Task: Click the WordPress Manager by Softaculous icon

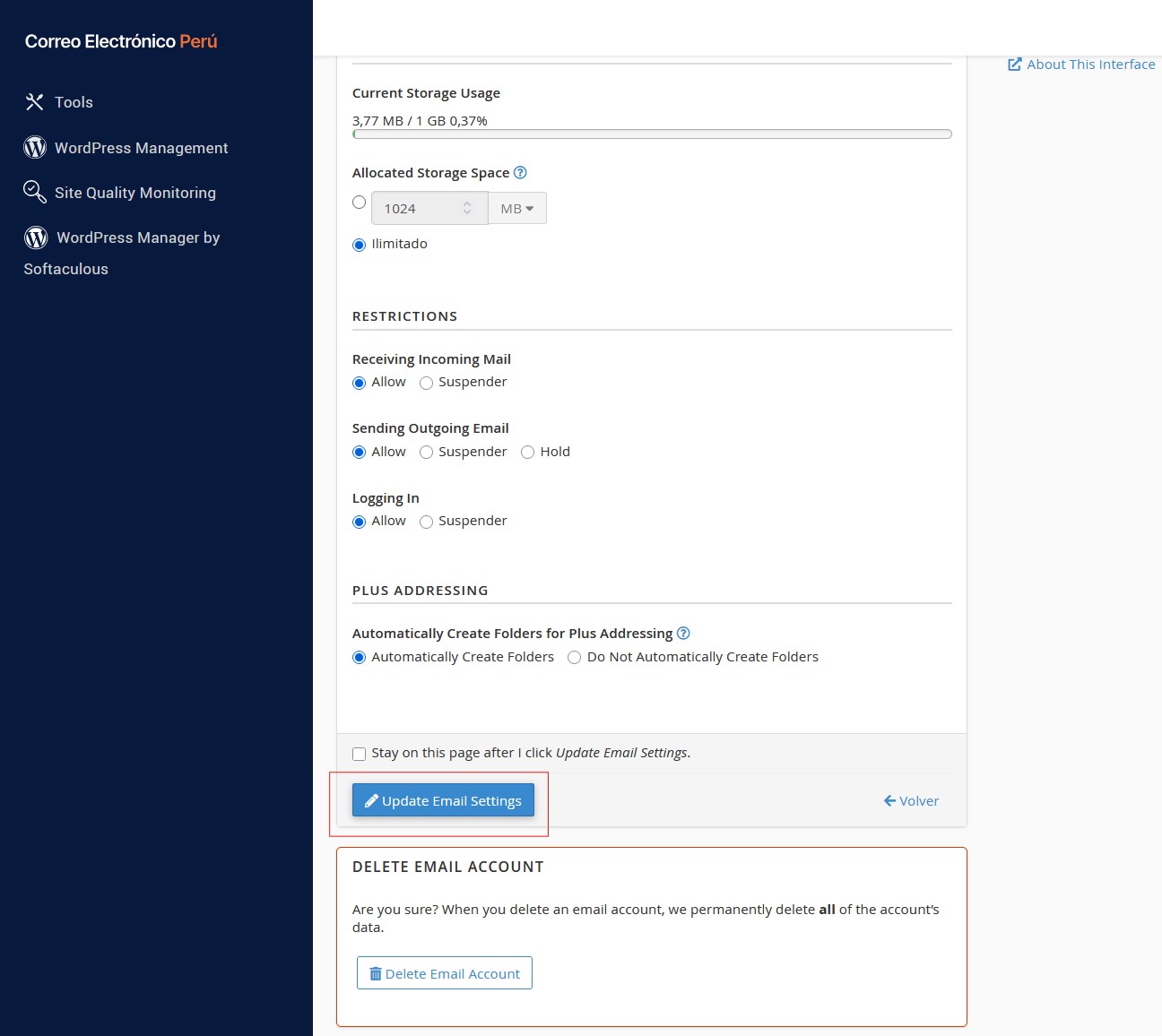Action: (36, 237)
